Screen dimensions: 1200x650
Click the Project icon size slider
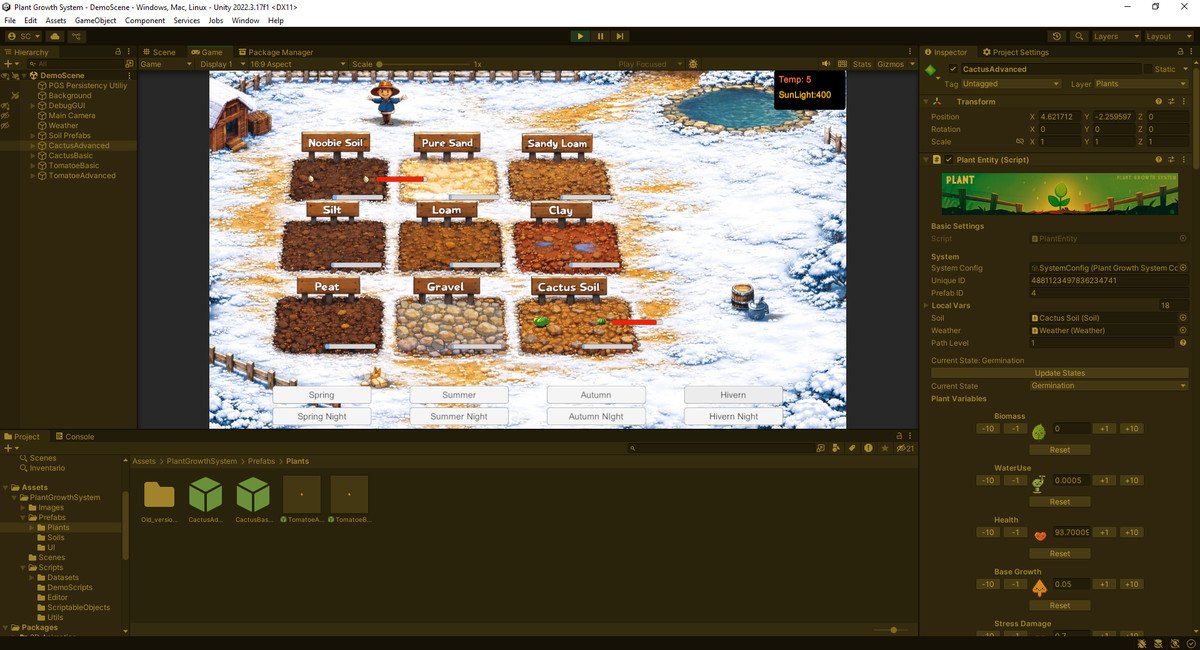892,630
